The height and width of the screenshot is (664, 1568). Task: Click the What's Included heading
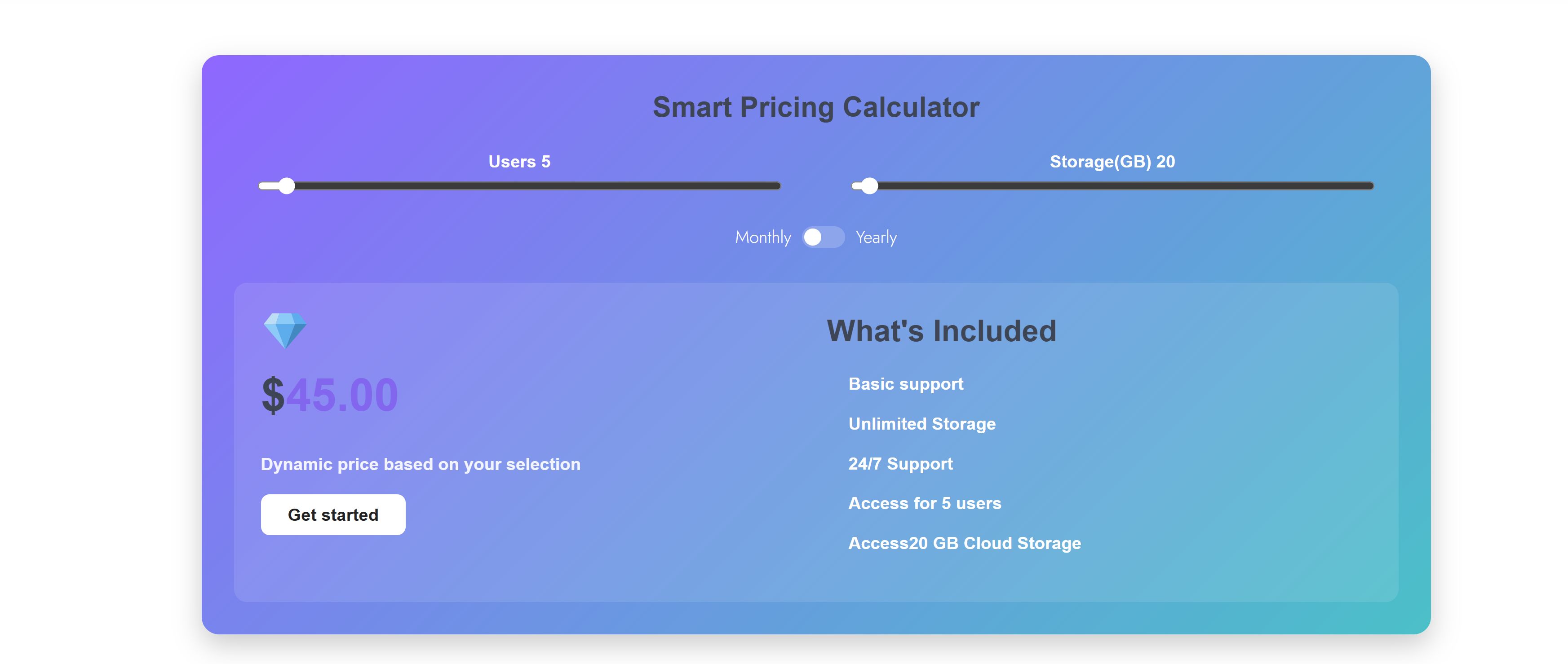(941, 331)
